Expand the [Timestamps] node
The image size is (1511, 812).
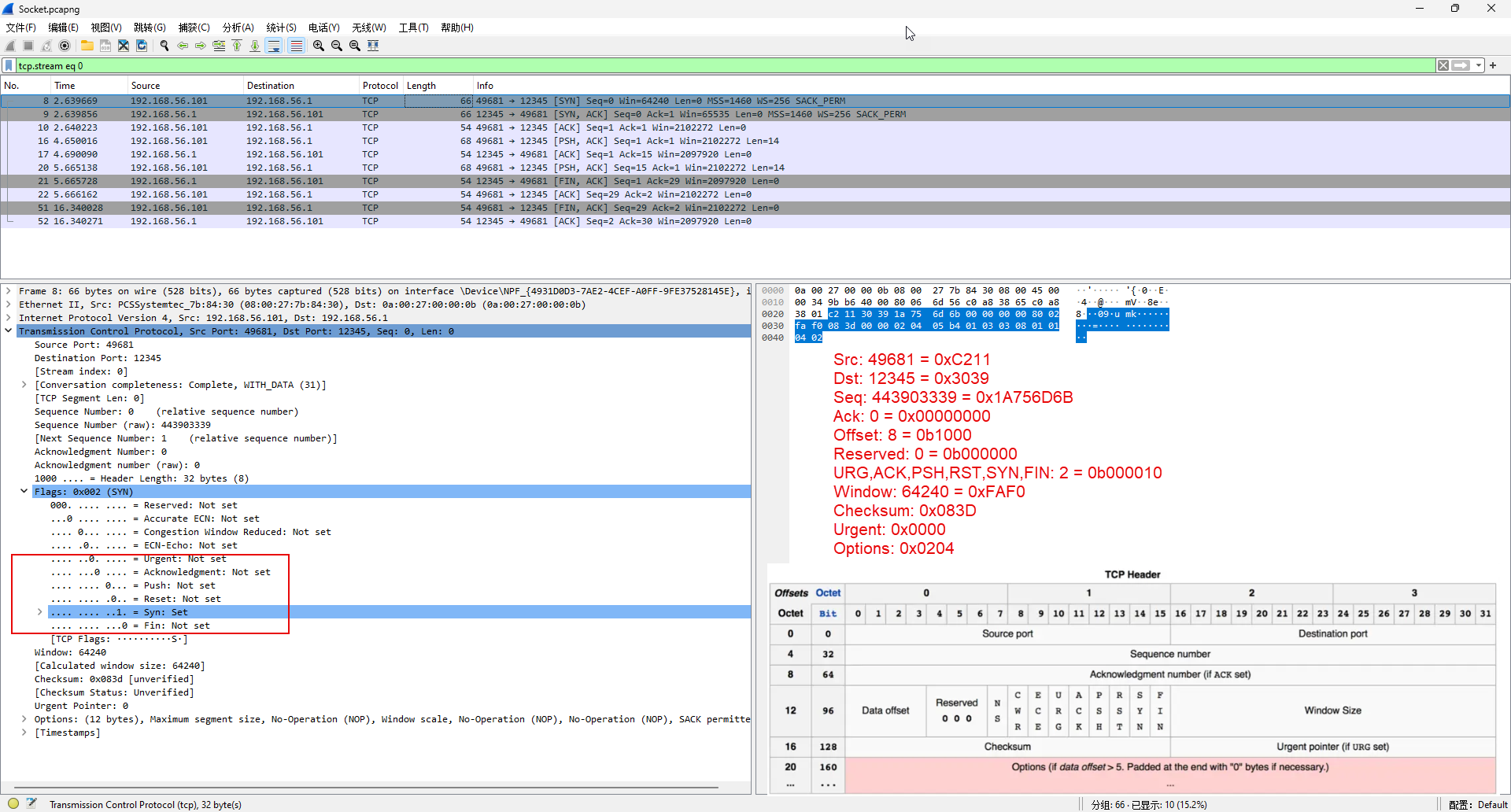pos(24,733)
